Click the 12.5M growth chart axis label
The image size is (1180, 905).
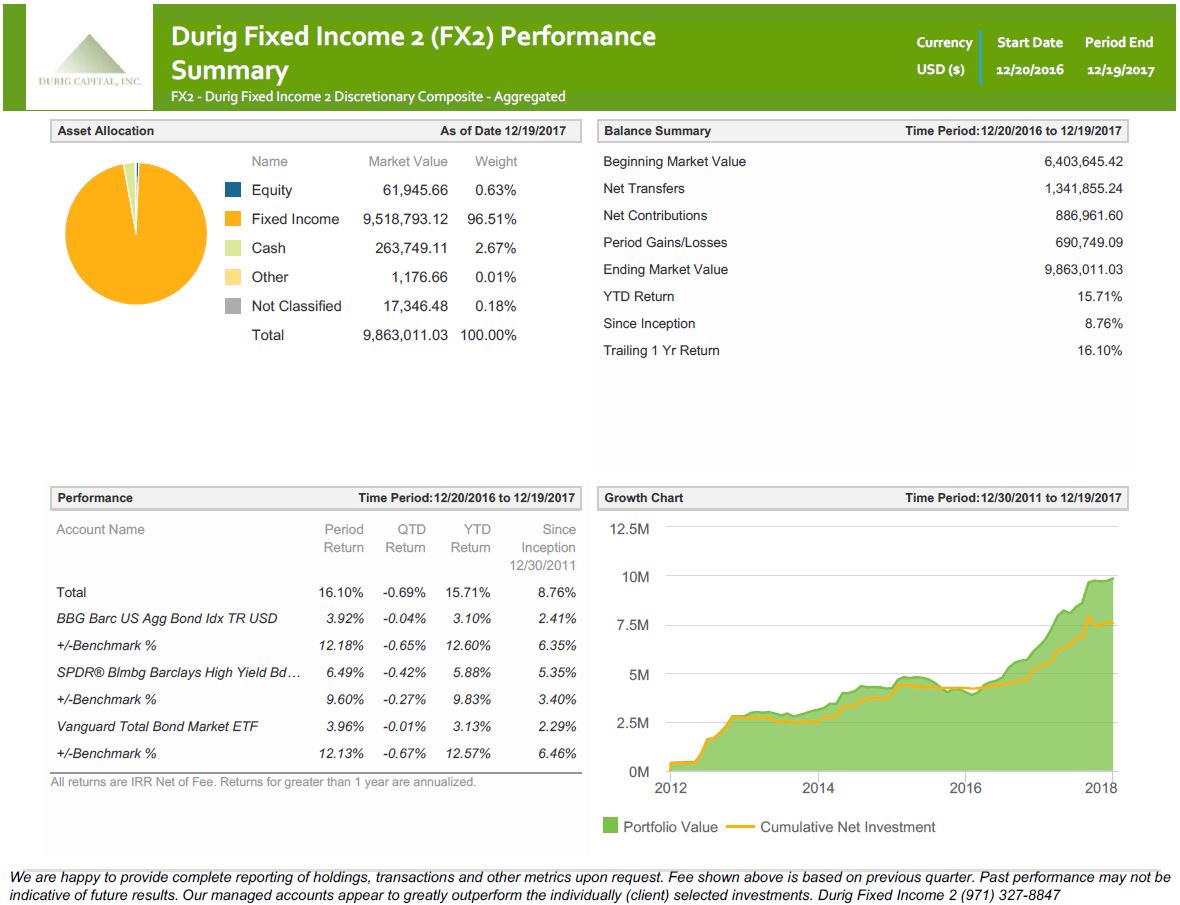[629, 529]
